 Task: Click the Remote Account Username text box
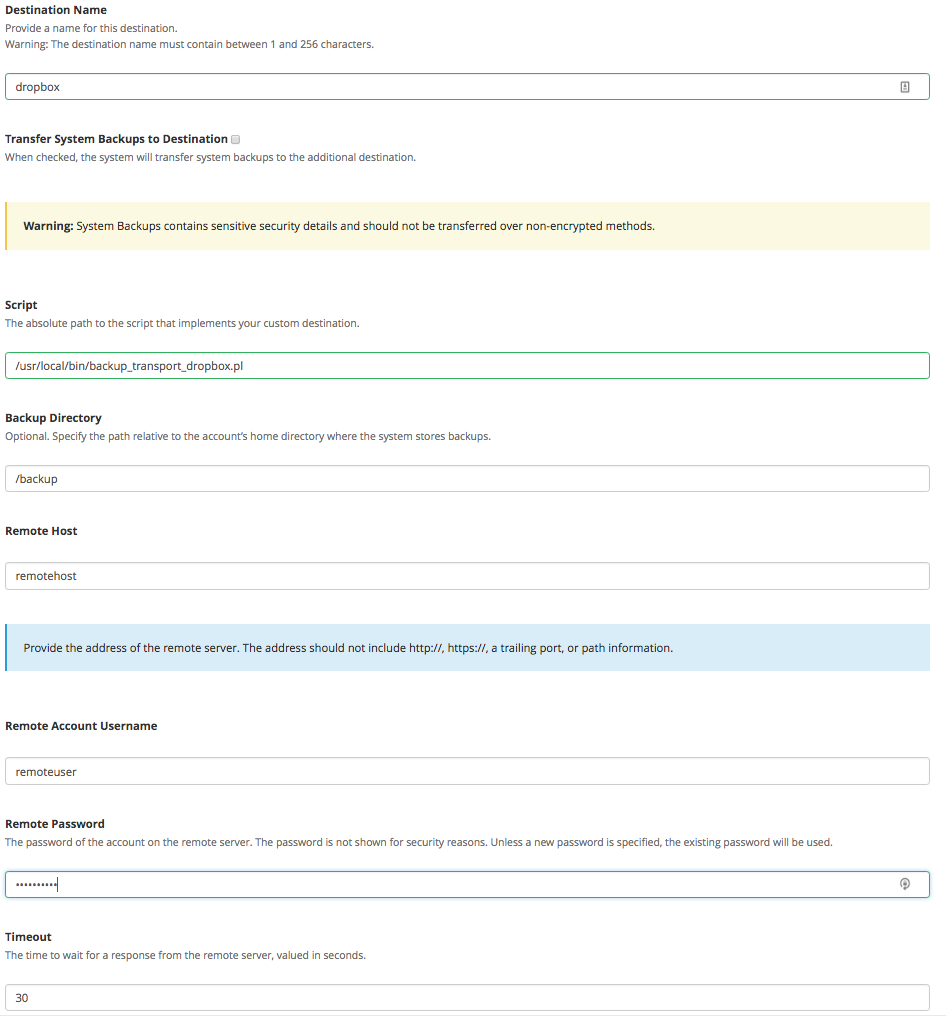pos(467,772)
